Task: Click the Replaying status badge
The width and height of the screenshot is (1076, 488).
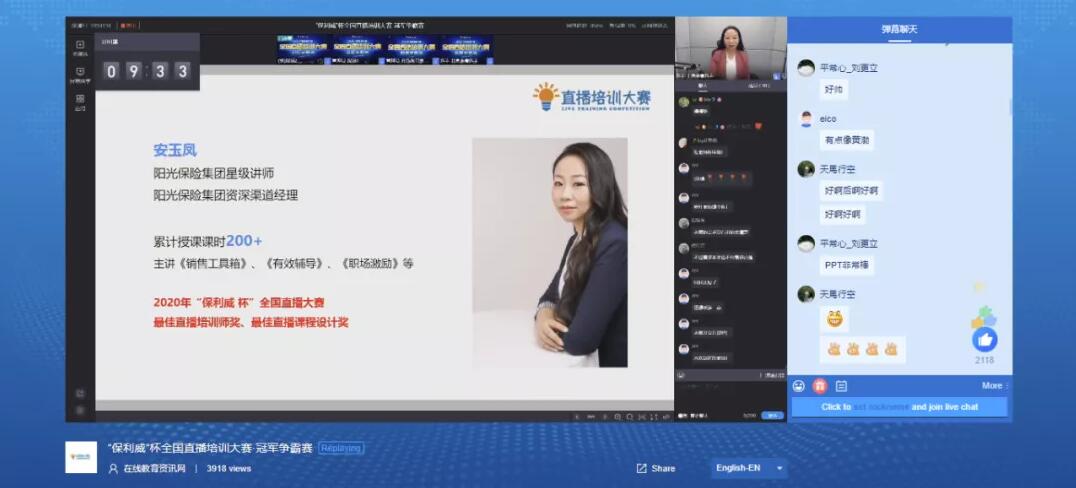Action: tap(341, 449)
